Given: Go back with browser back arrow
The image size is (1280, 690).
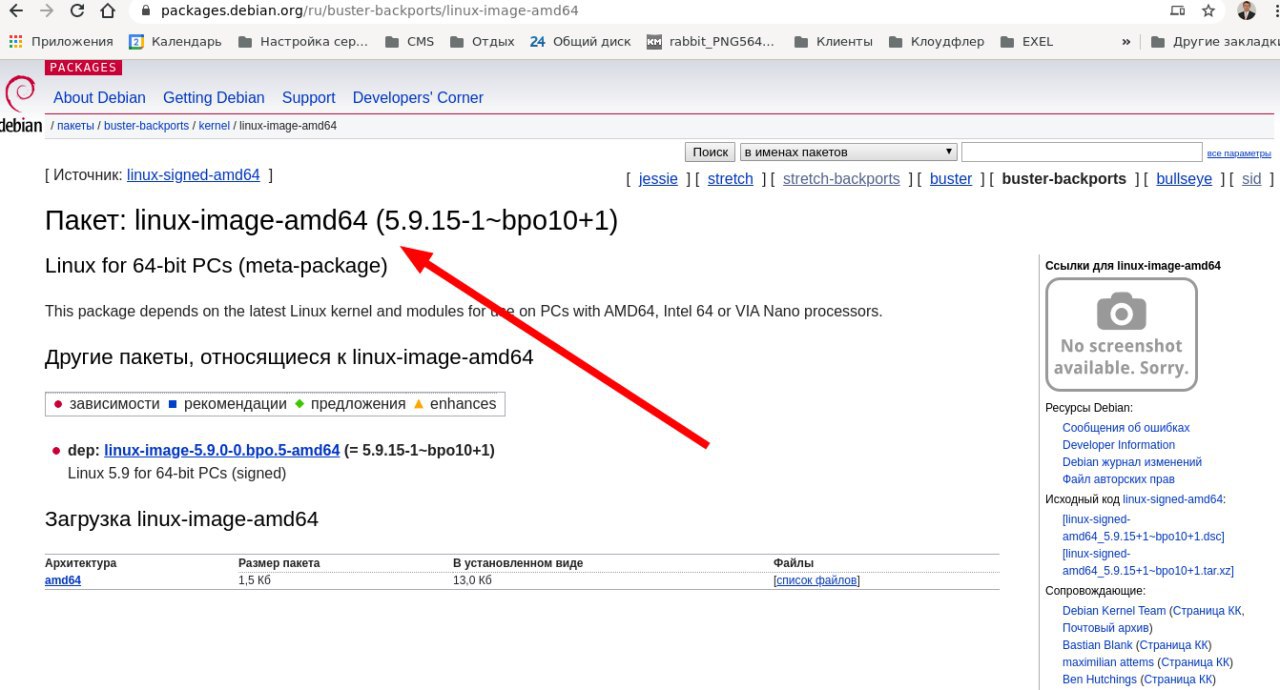Looking at the screenshot, I should coord(16,11).
